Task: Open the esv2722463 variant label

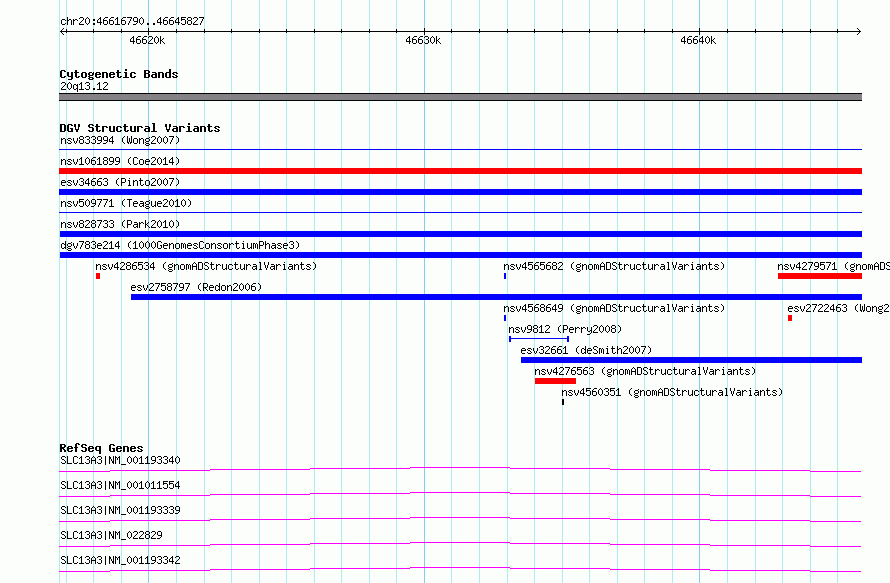Action: pos(838,308)
